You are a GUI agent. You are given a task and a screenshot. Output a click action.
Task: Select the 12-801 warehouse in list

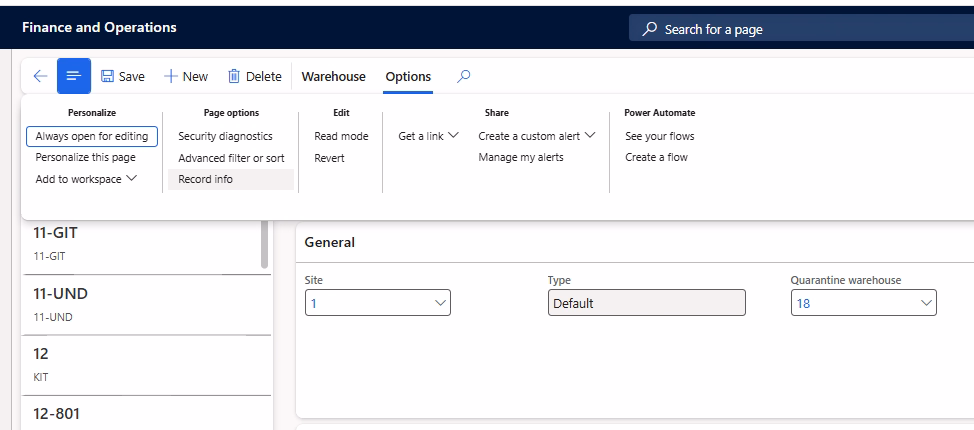pyautogui.click(x=146, y=413)
